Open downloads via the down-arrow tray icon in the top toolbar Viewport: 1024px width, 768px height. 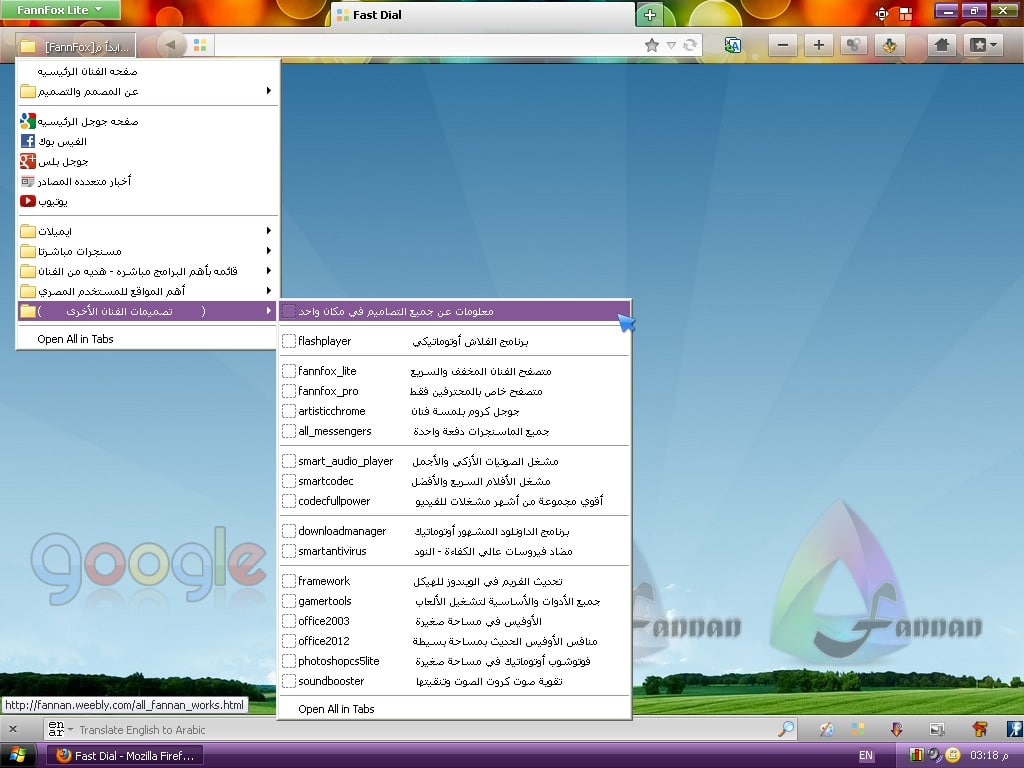[x=889, y=45]
